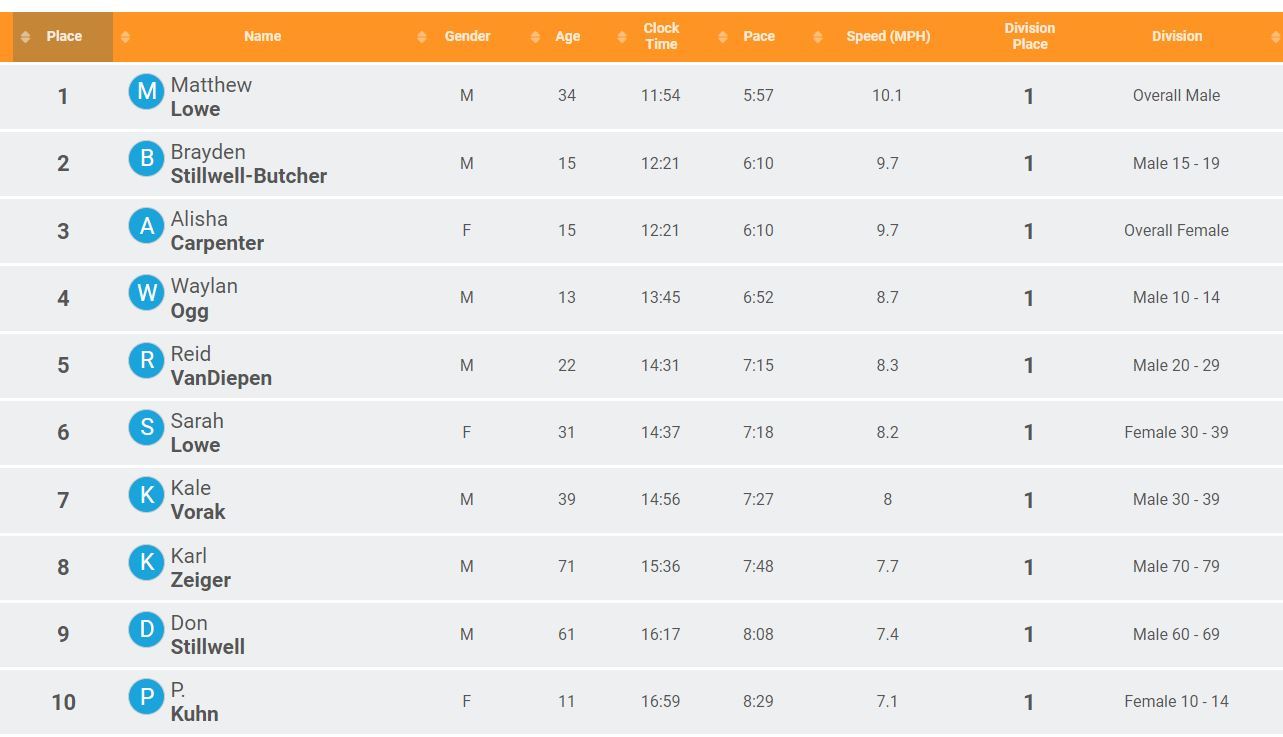Click Reid VanDiepen's R avatar icon

click(146, 360)
